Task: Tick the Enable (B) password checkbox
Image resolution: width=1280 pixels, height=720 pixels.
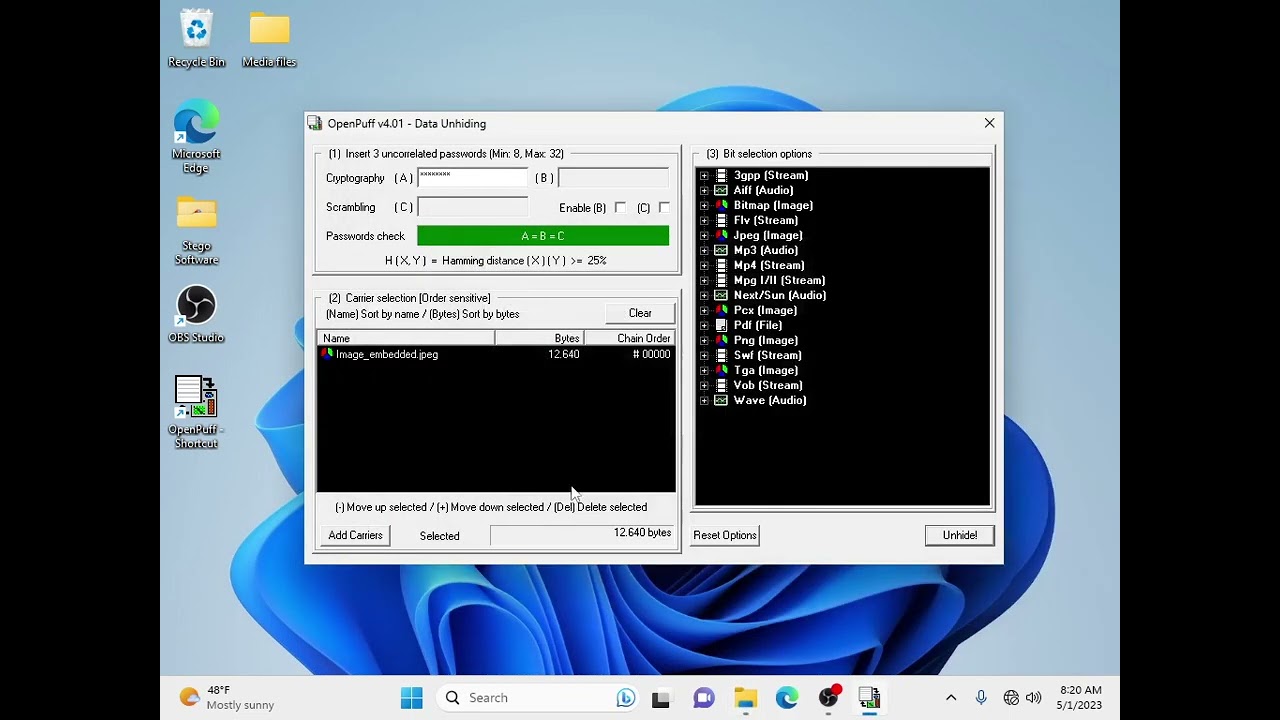Action: [620, 207]
